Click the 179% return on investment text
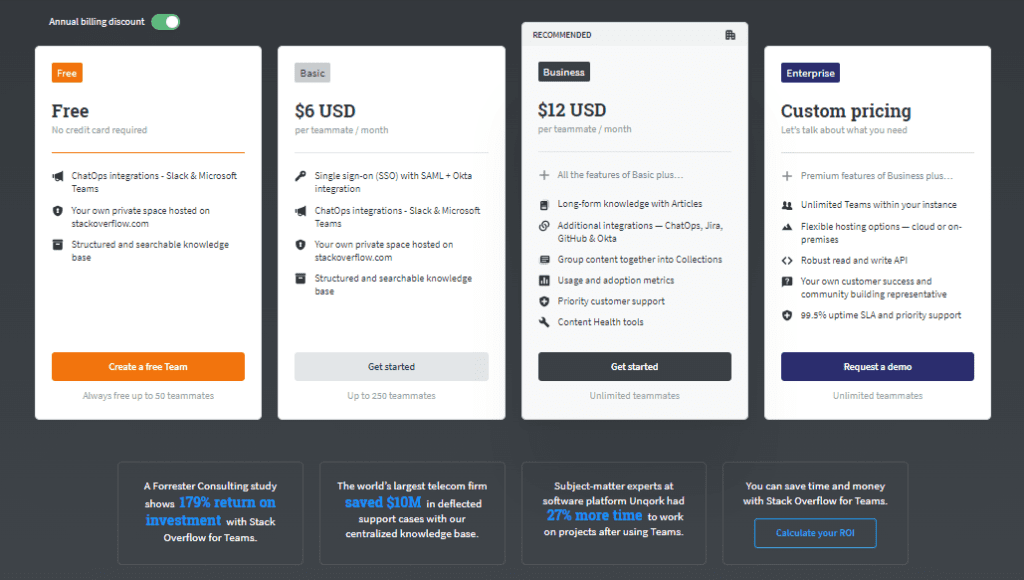This screenshot has width=1024, height=580. coord(210,511)
